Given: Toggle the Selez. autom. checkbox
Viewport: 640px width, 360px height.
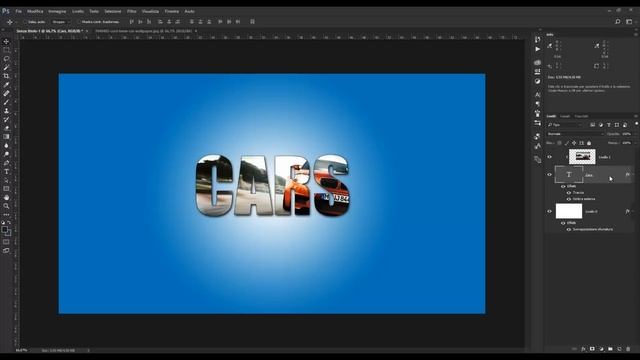Looking at the screenshot, I should tap(25, 22).
